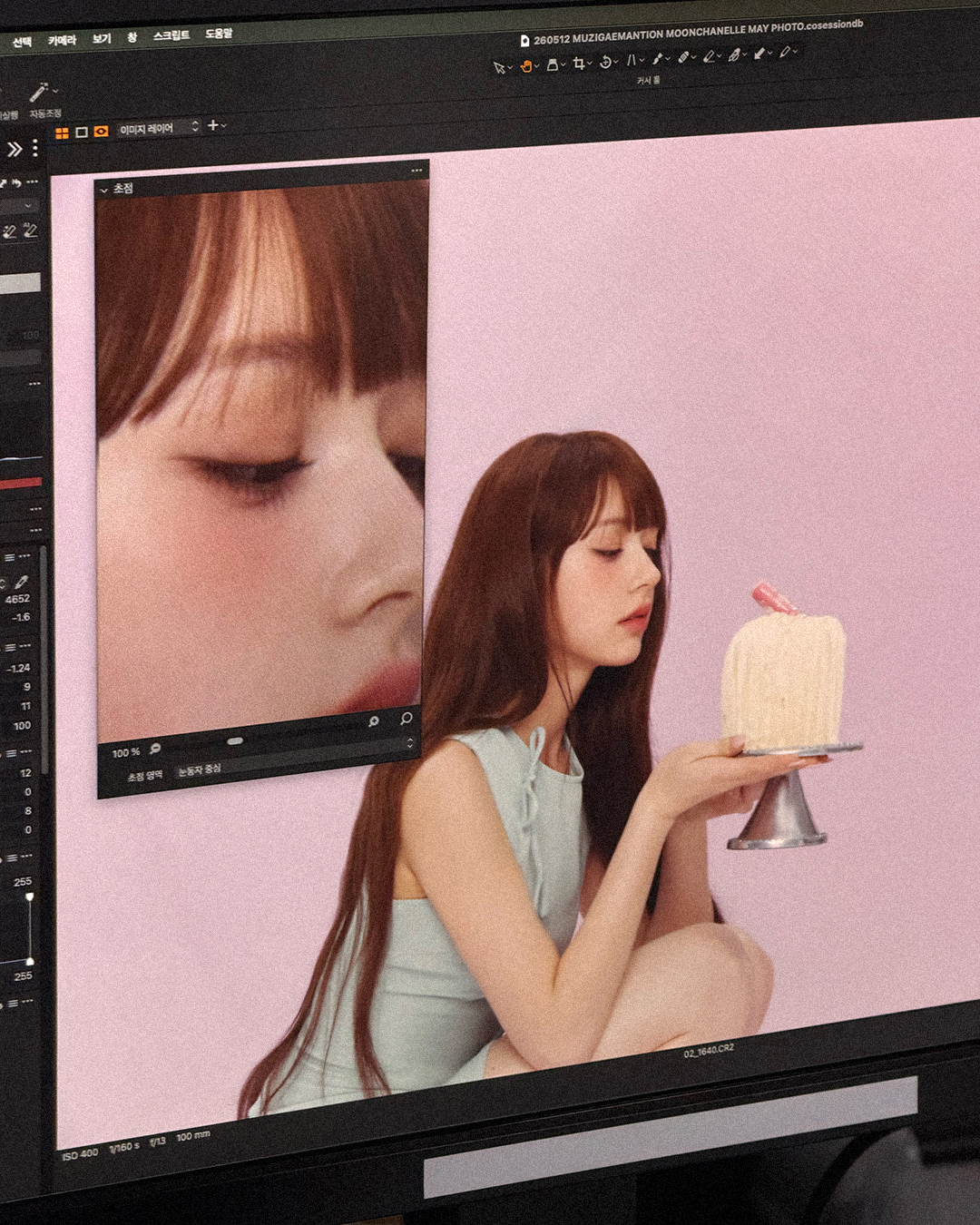Toggle the orange eye proofing icon
The image size is (980, 1225).
point(101,132)
